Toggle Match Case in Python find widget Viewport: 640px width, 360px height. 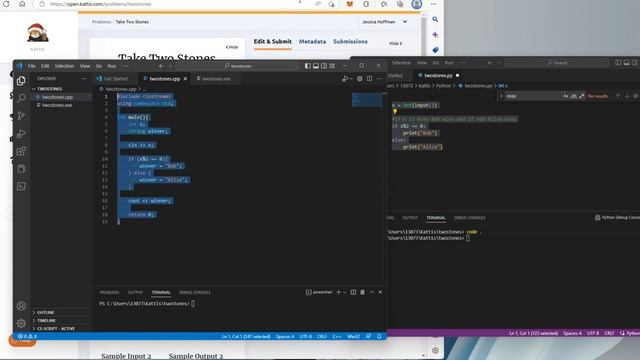pos(566,96)
